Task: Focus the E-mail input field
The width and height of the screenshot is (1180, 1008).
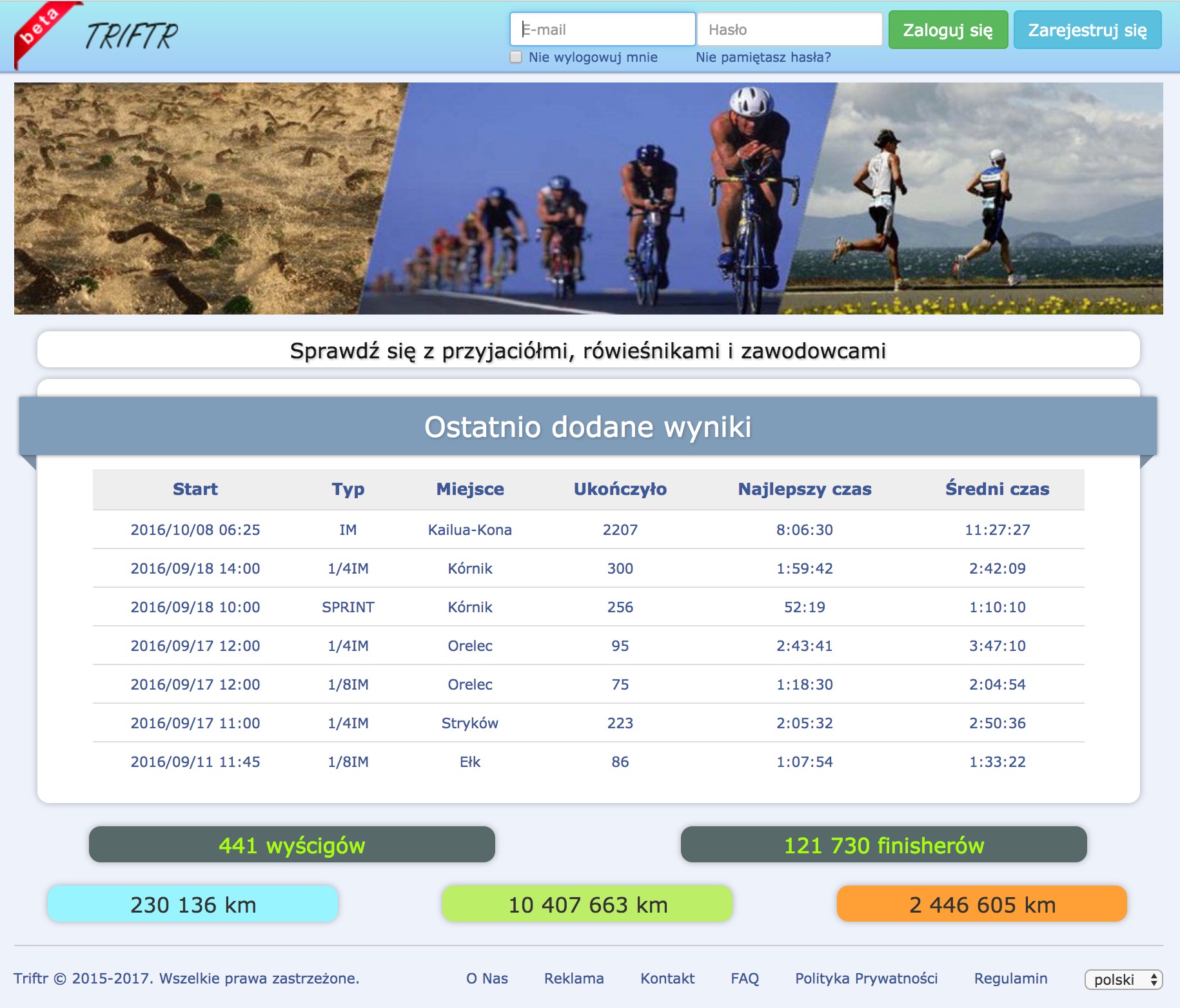Action: [x=602, y=30]
